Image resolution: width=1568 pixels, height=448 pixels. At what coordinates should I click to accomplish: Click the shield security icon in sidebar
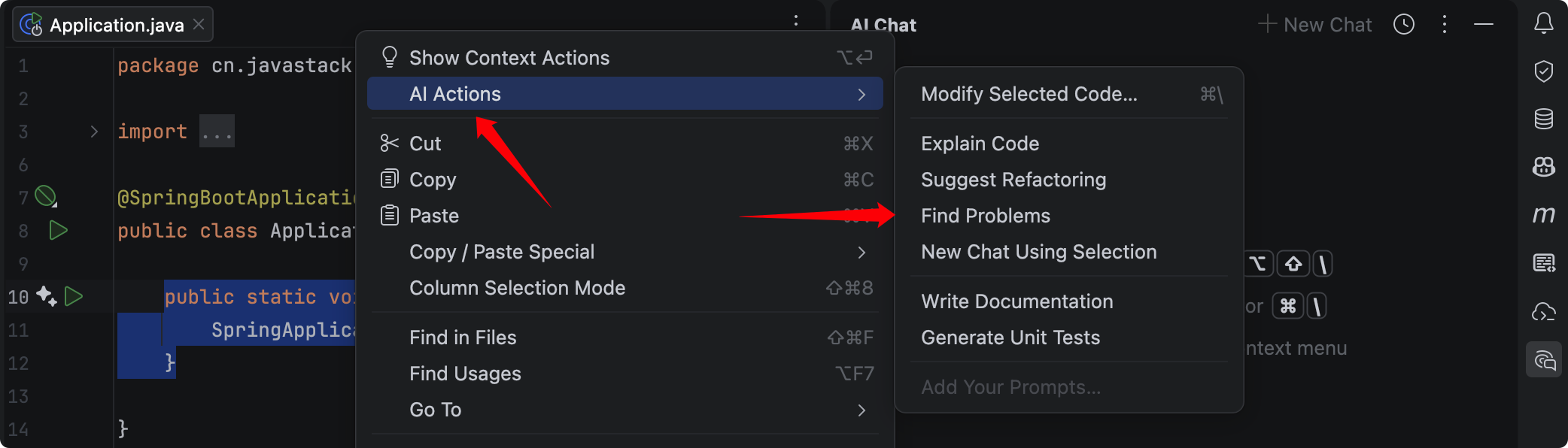pyautogui.click(x=1543, y=71)
